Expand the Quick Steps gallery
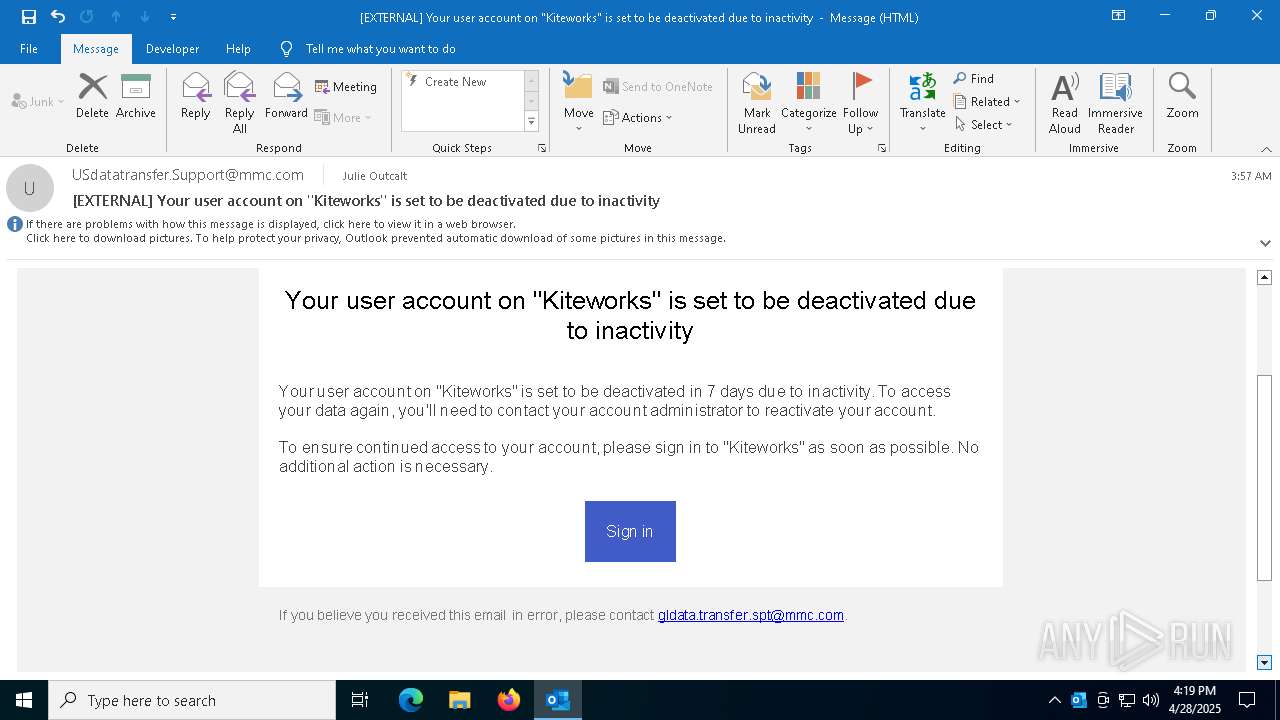The height and width of the screenshot is (720, 1280). pyautogui.click(x=531, y=122)
